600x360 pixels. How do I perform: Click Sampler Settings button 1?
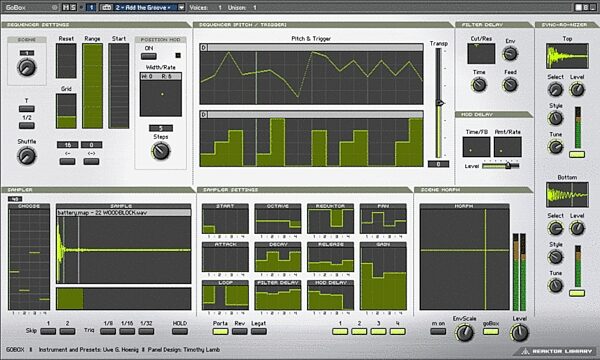point(340,331)
